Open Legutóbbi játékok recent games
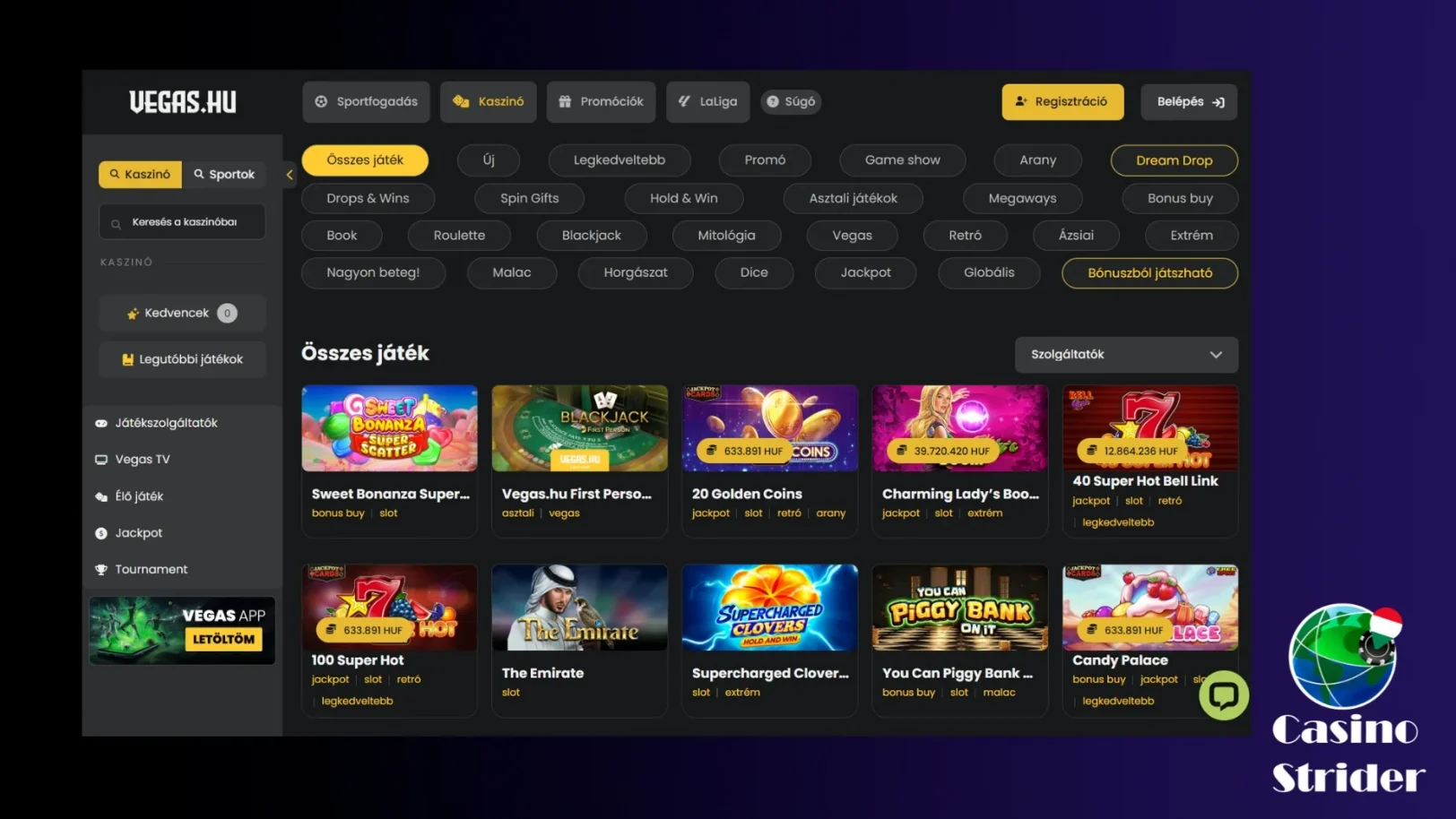This screenshot has width=1456, height=819. tap(182, 359)
